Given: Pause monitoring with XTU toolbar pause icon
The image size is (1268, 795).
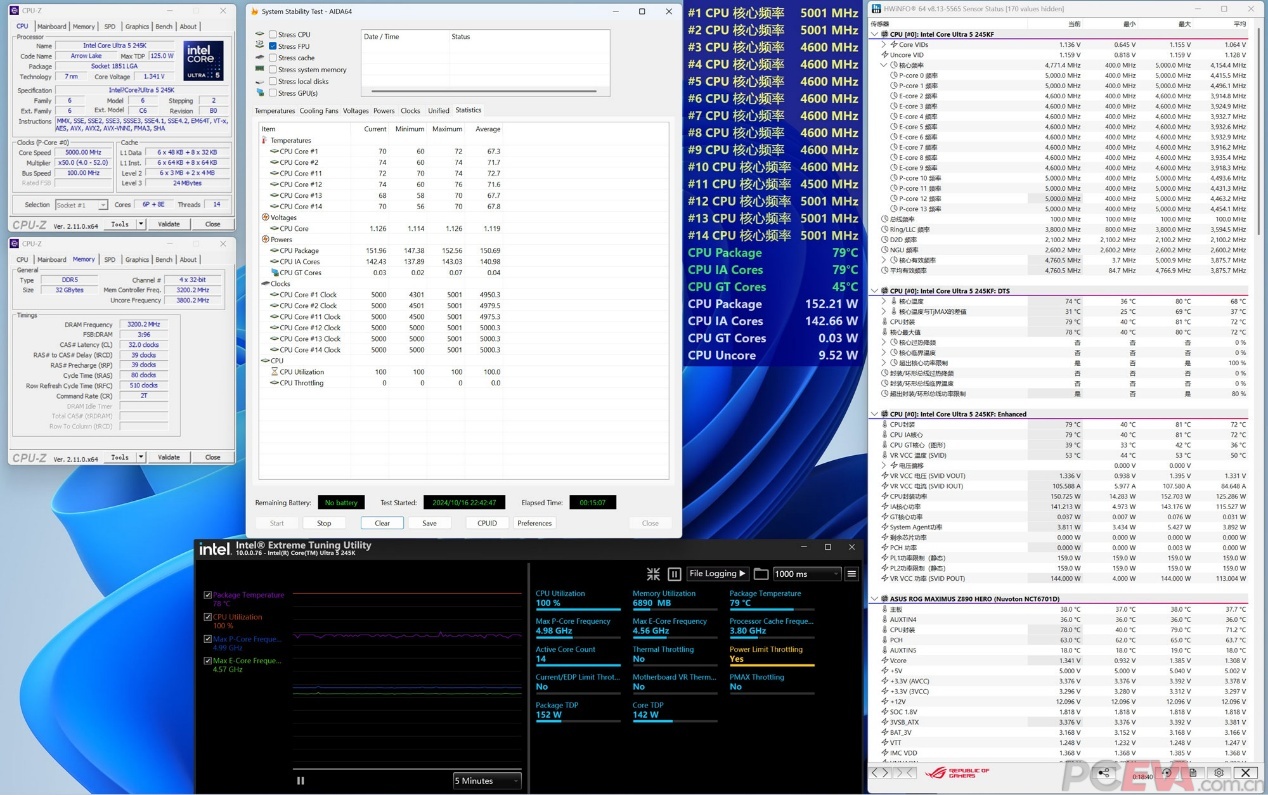Looking at the screenshot, I should (674, 574).
